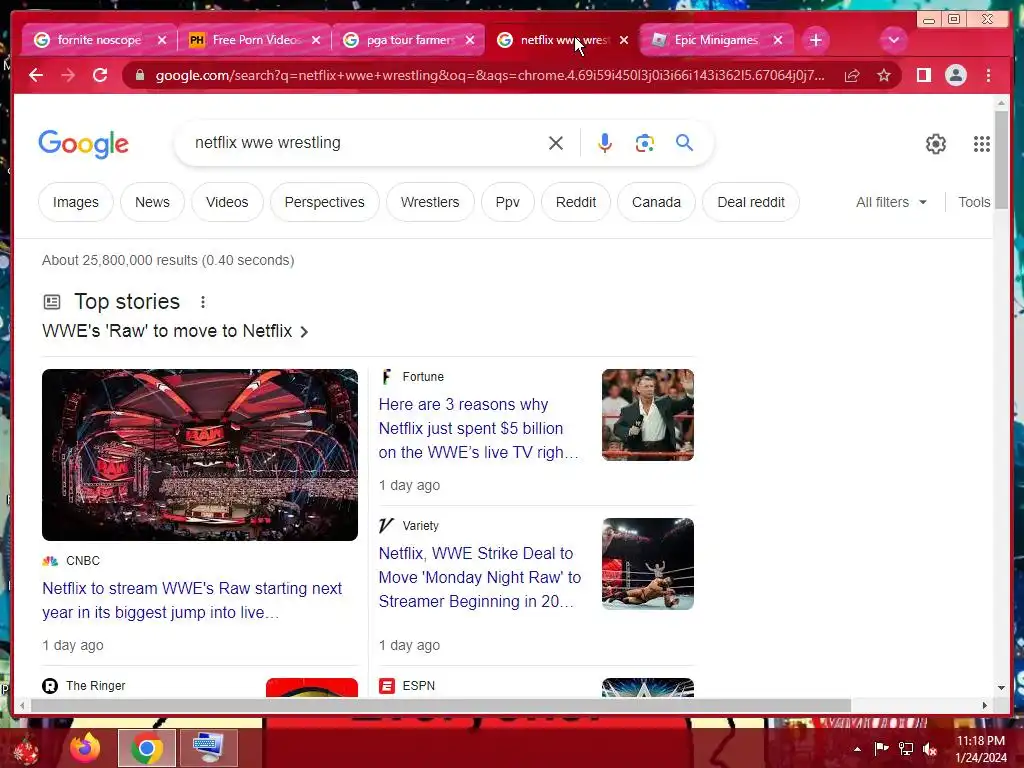Open the muted volume tray icon

(x=929, y=749)
